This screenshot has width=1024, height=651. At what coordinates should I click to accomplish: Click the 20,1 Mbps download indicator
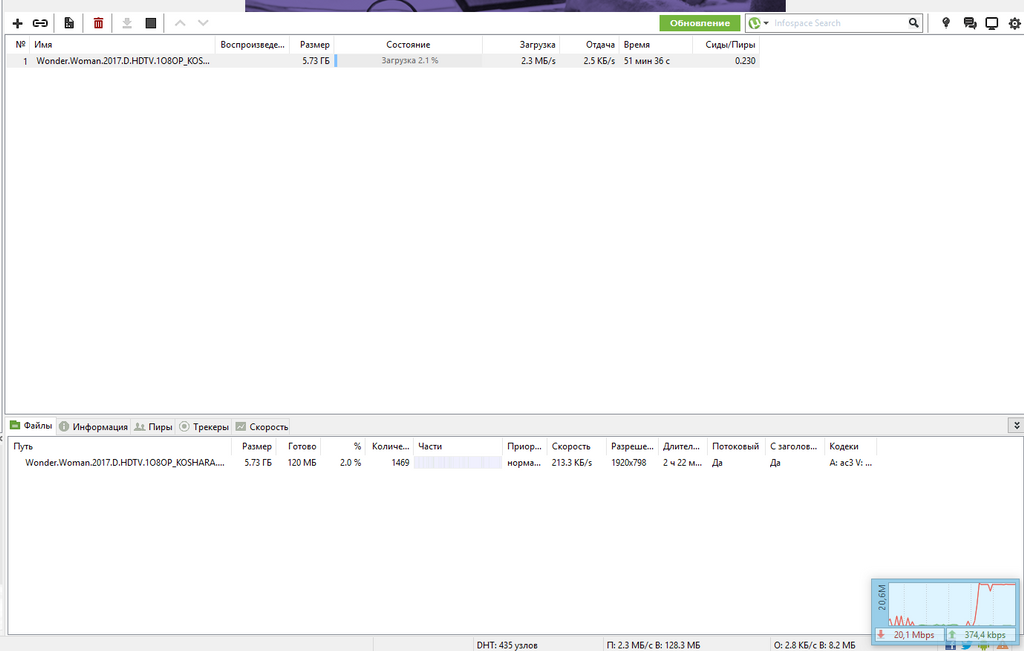(909, 635)
